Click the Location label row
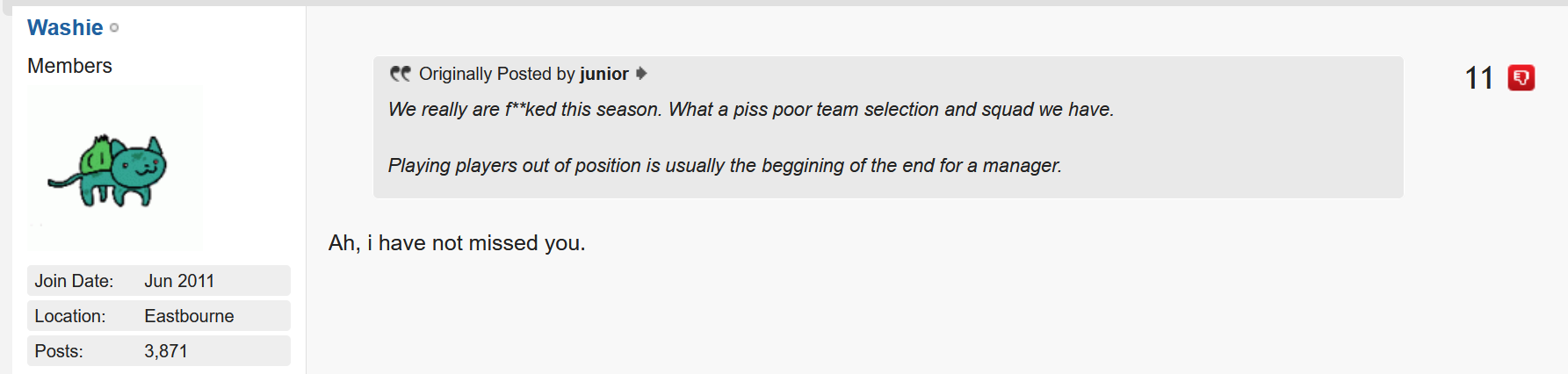The height and width of the screenshot is (374, 1568). (159, 316)
